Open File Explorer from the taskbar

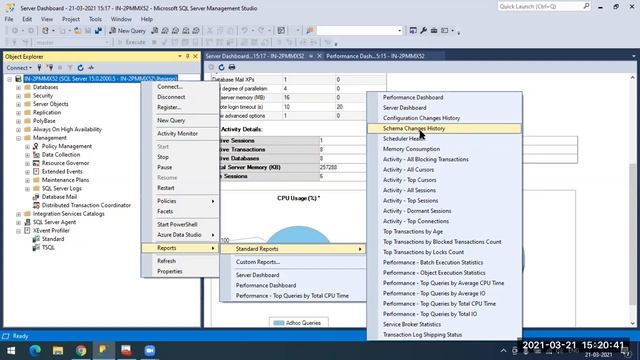(58, 350)
